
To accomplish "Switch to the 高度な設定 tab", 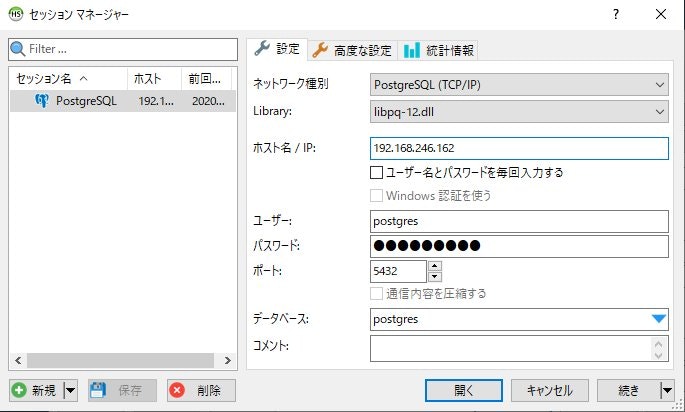I will 353,50.
